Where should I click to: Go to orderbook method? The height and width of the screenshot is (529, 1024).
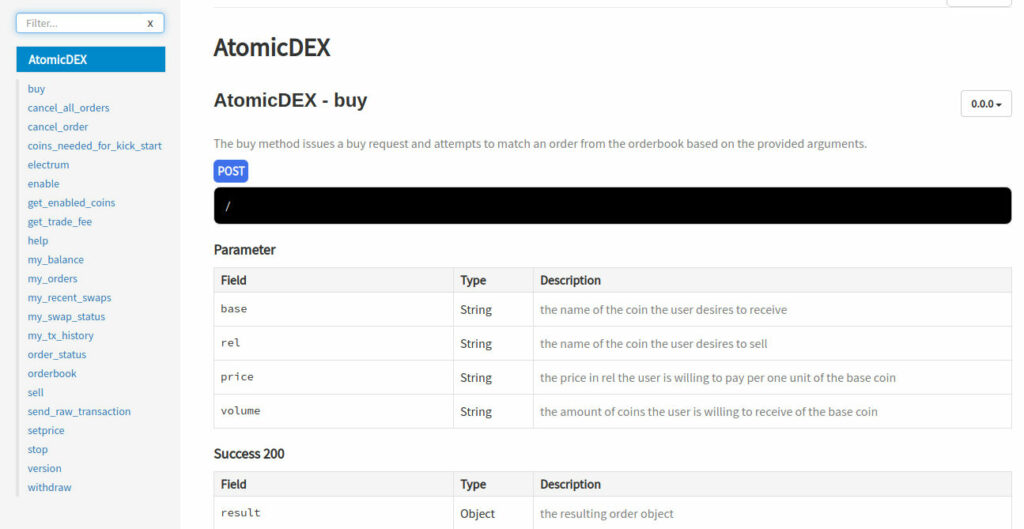pos(52,373)
